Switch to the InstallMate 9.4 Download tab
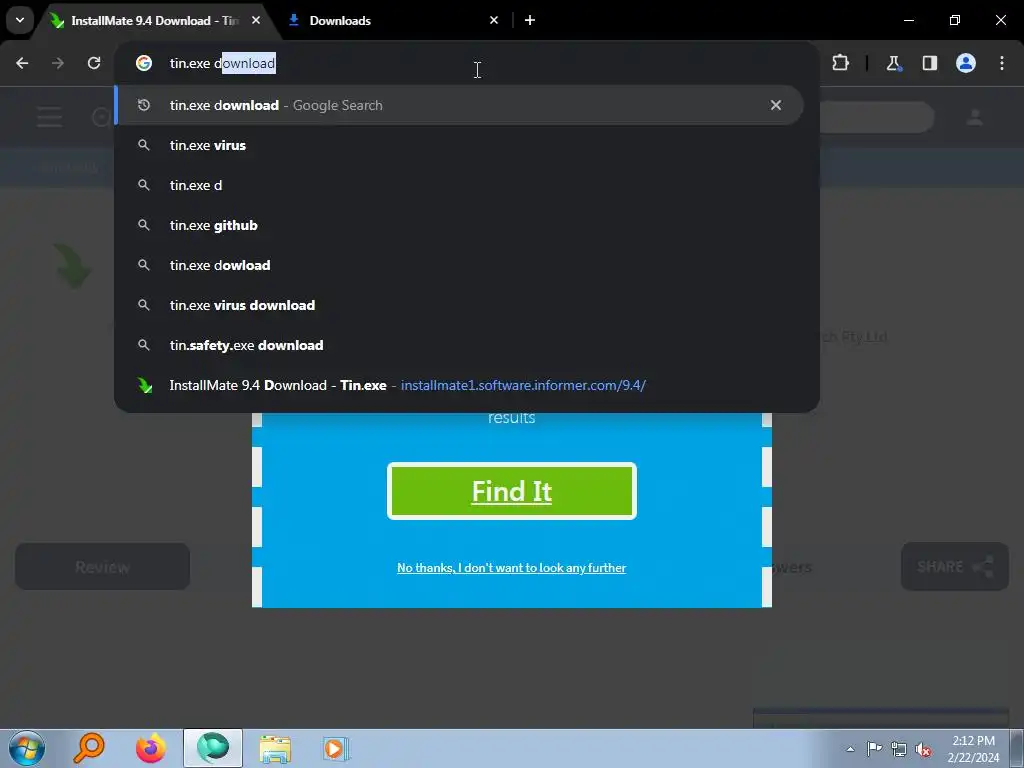1024x768 pixels. click(x=153, y=20)
